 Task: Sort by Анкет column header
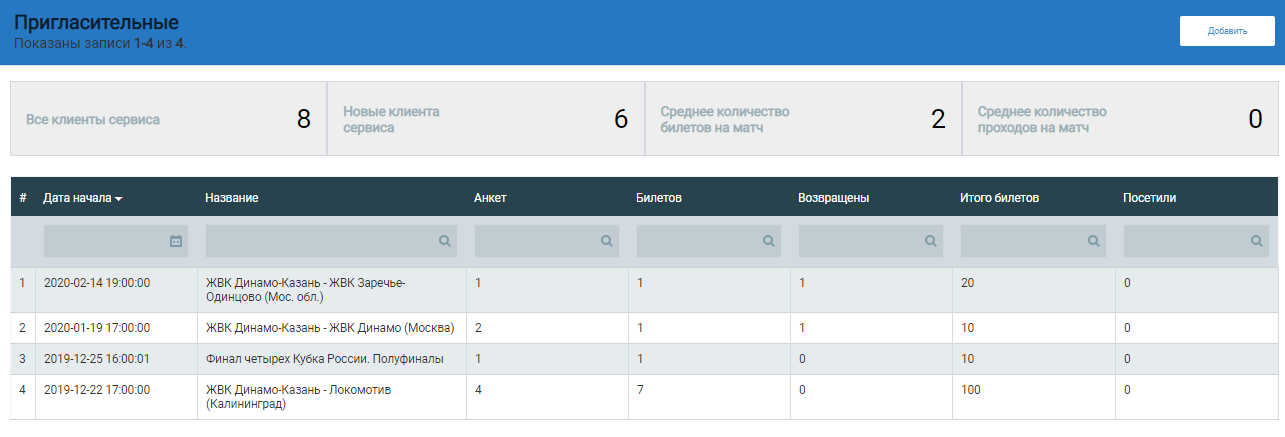490,198
